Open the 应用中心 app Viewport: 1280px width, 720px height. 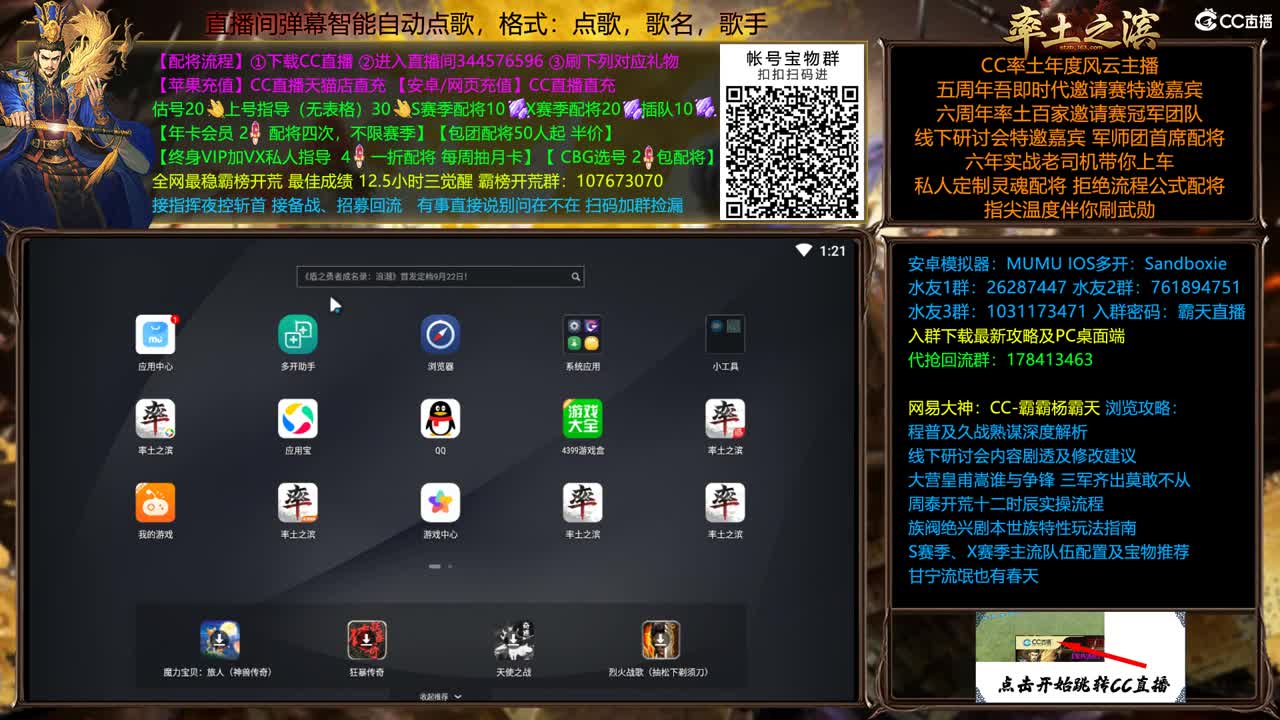pyautogui.click(x=155, y=335)
